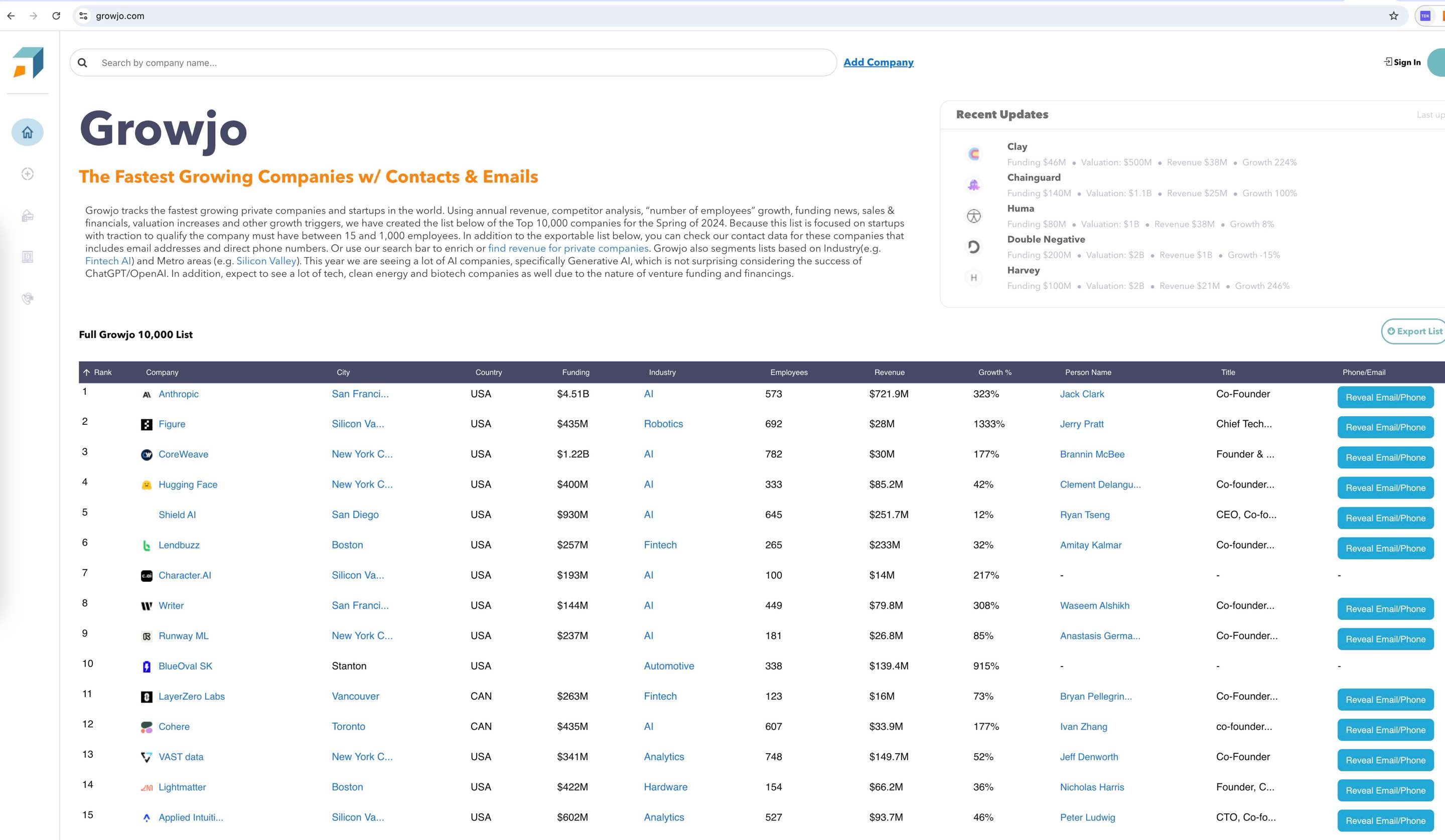Click browser back arrow

pos(11,16)
